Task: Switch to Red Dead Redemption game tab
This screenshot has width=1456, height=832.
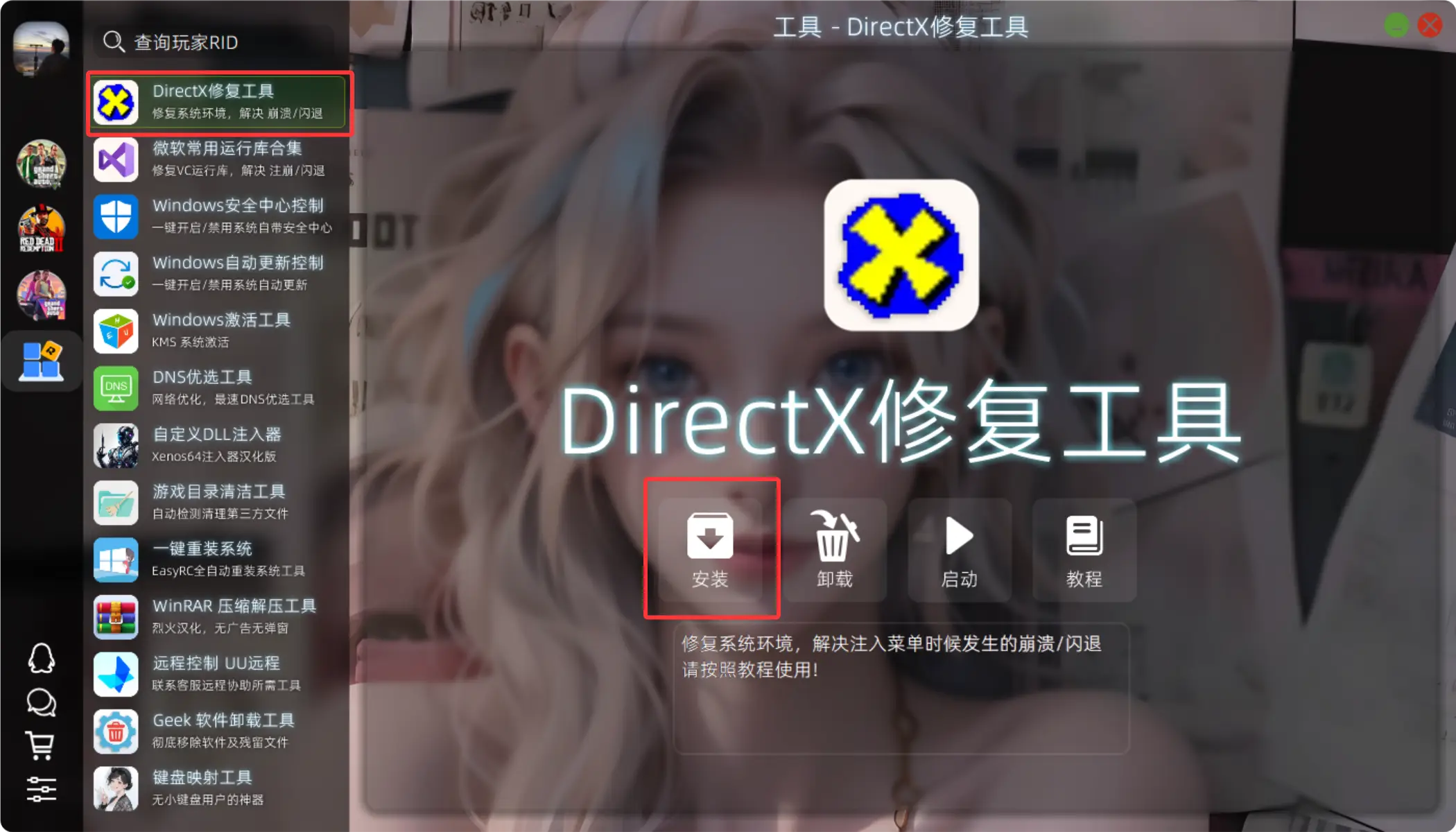Action: (x=41, y=229)
